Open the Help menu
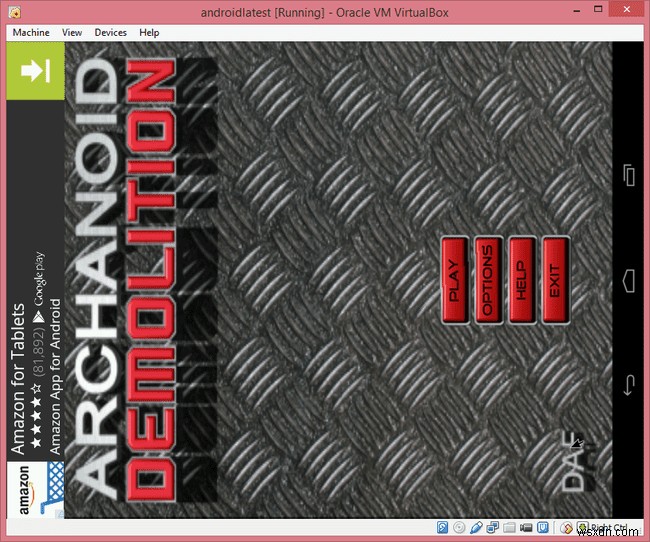The height and width of the screenshot is (542, 650). 149,32
